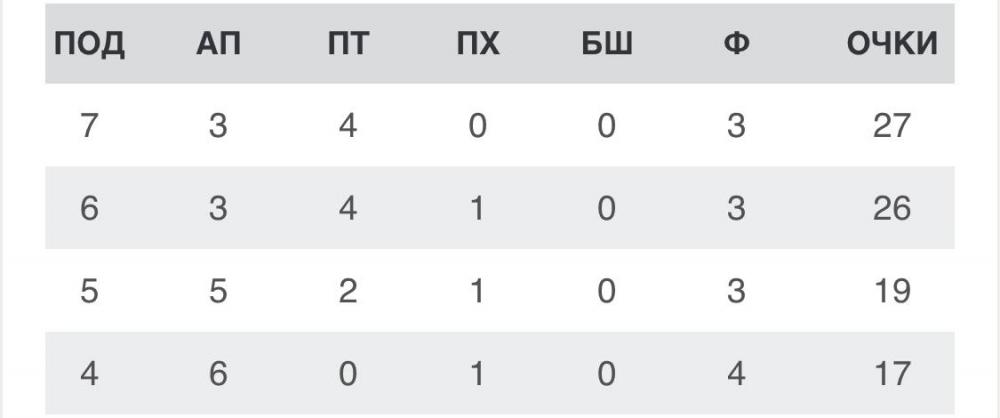Click the 19 points cell
Image resolution: width=1000 pixels, height=418 pixels.
pos(891,291)
